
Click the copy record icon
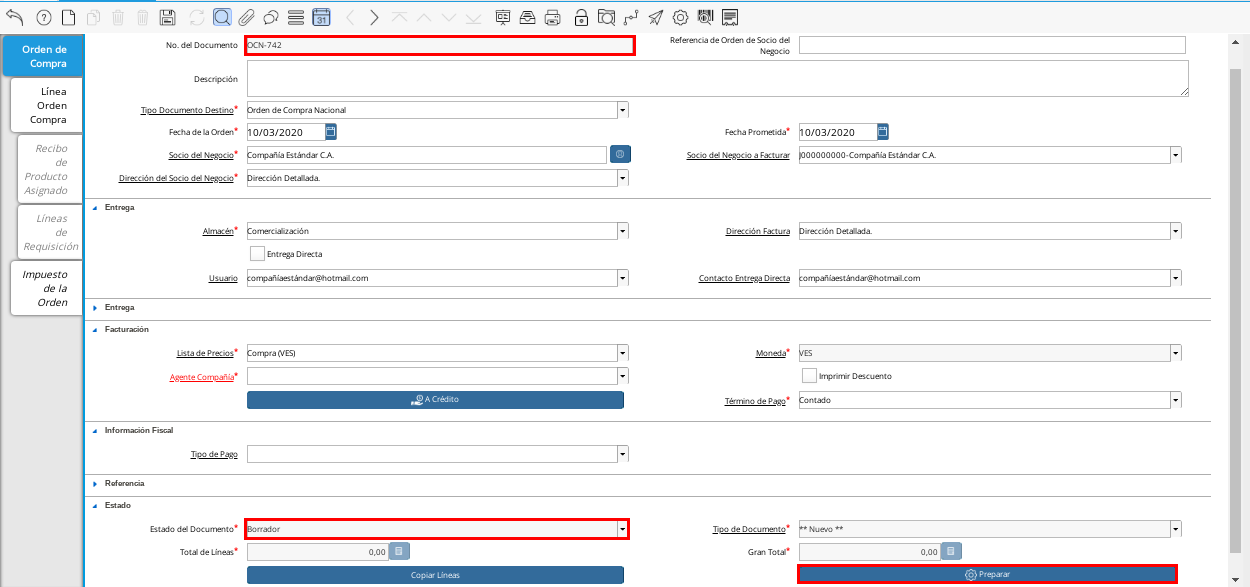click(x=93, y=17)
